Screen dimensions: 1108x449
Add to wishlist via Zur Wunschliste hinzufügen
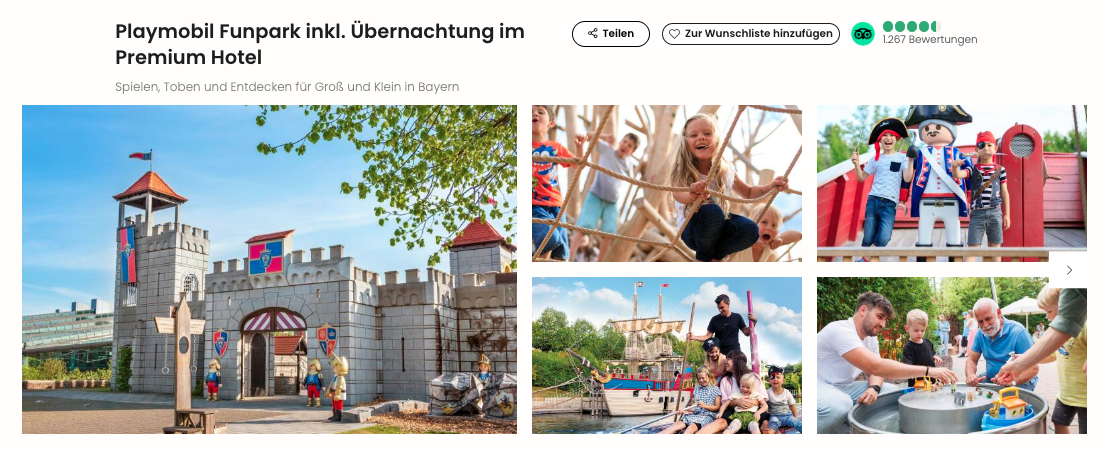click(x=750, y=34)
